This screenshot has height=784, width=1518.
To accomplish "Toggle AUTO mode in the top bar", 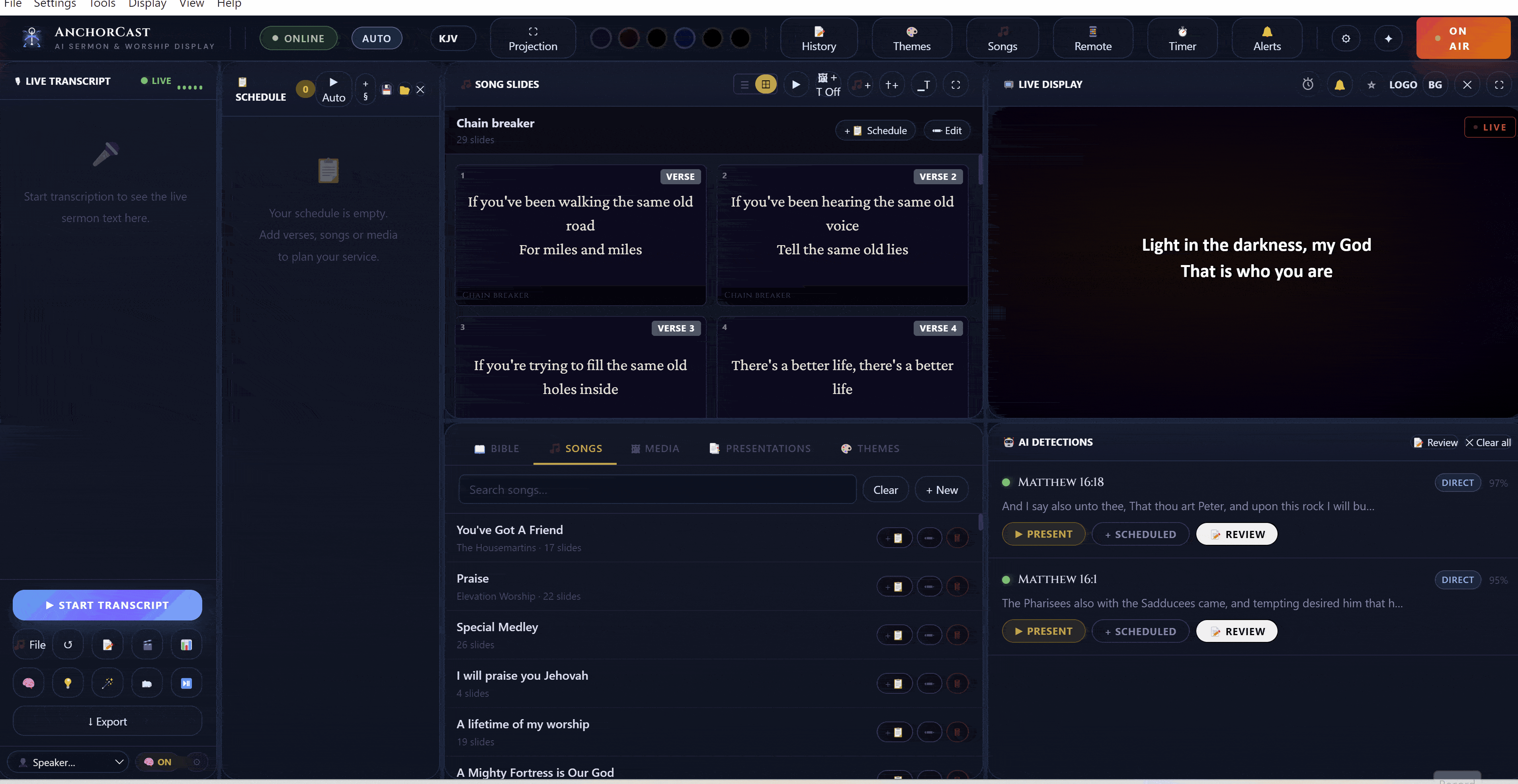I will (x=376, y=38).
